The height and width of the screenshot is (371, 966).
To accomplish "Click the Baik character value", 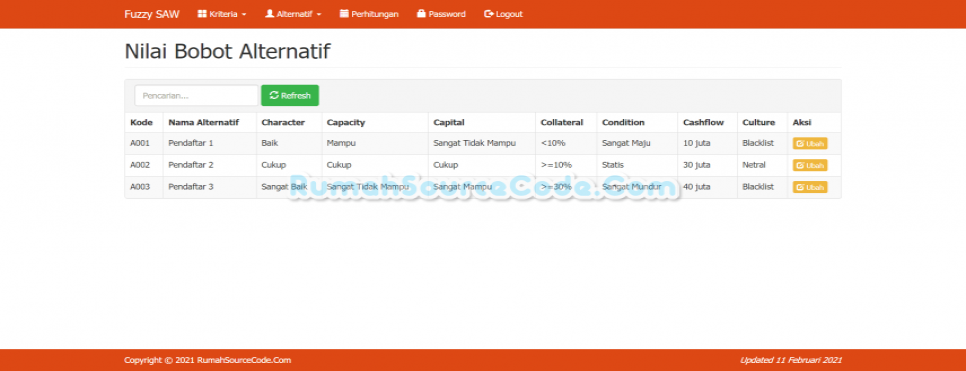I will click(270, 143).
